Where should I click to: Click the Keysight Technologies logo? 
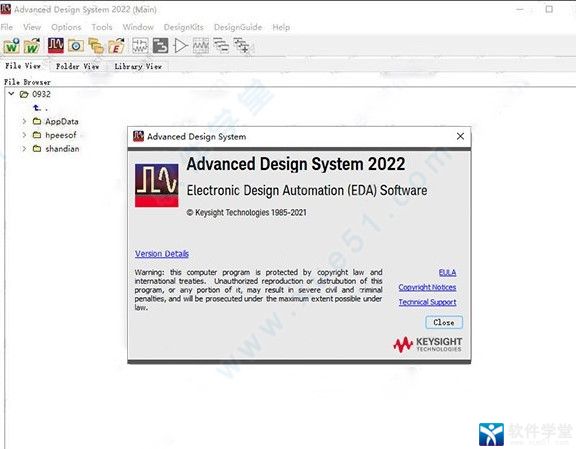428,345
